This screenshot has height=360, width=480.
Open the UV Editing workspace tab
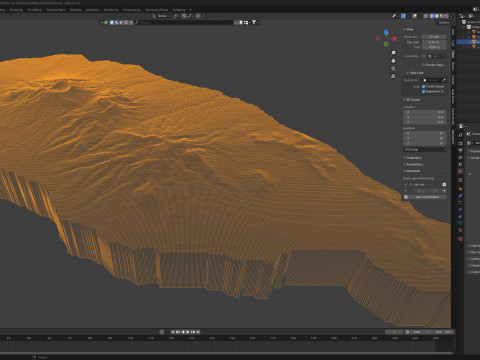click(35, 10)
